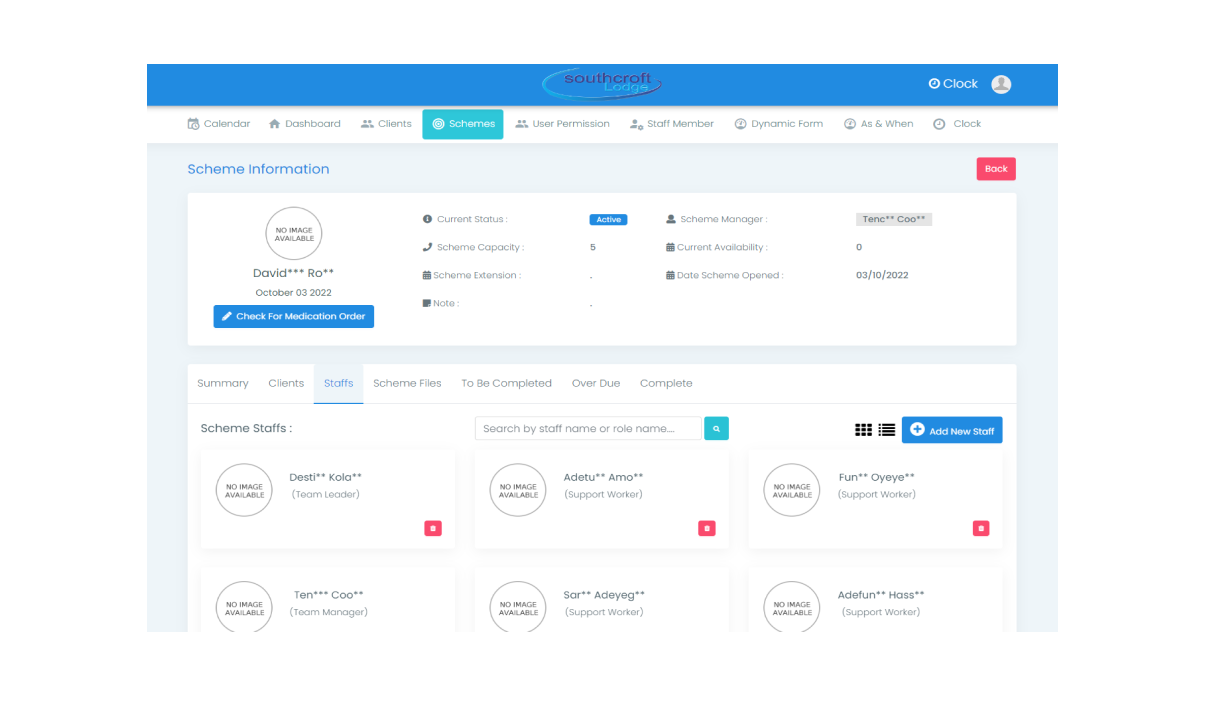The height and width of the screenshot is (725, 1207).
Task: Click the Add New Staff button
Action: click(951, 430)
